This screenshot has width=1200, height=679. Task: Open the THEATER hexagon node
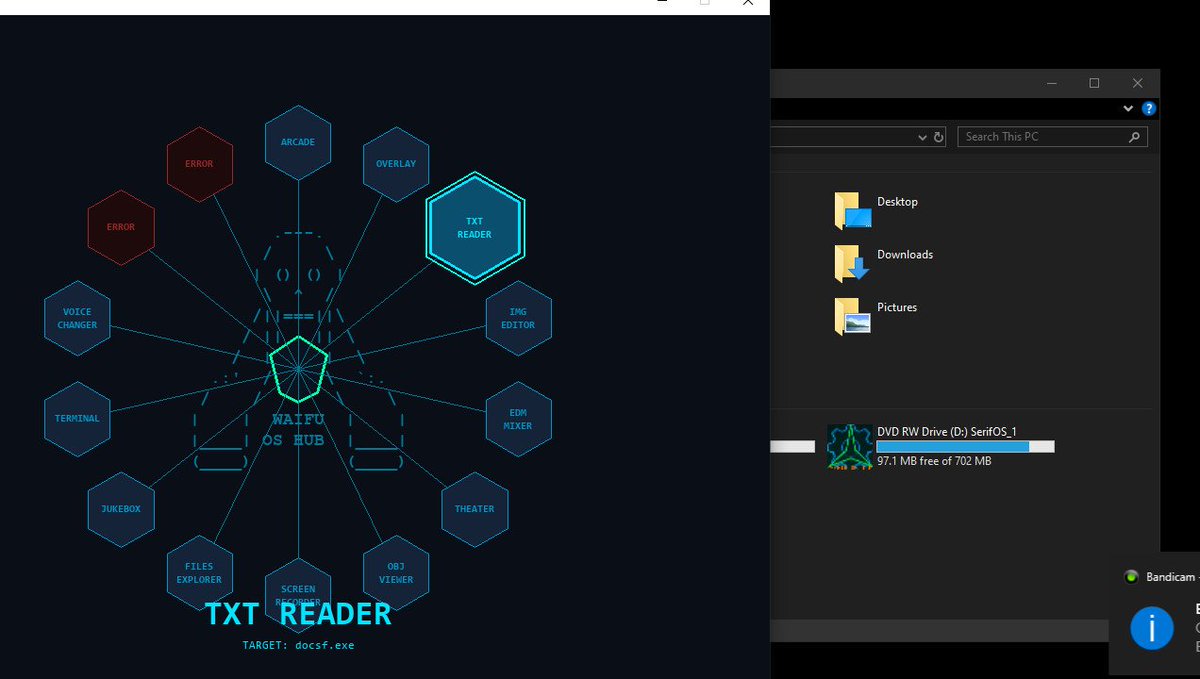(475, 509)
